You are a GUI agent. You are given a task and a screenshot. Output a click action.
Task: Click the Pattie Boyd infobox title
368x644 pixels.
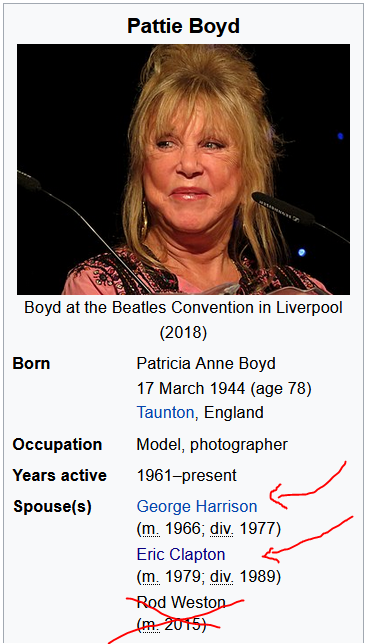coord(183,26)
